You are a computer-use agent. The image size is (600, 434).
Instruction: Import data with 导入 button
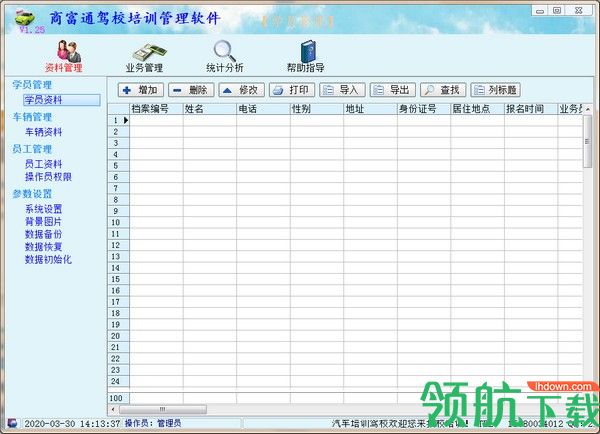click(342, 90)
